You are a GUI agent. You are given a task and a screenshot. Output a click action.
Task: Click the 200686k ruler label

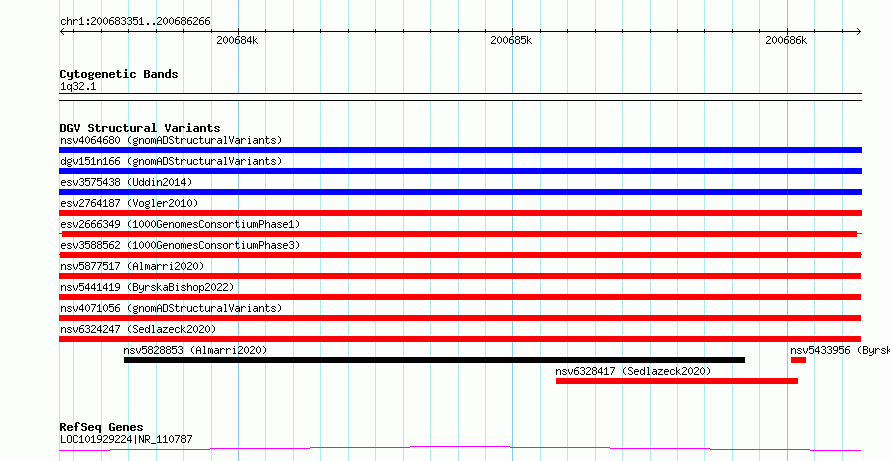tap(786, 40)
